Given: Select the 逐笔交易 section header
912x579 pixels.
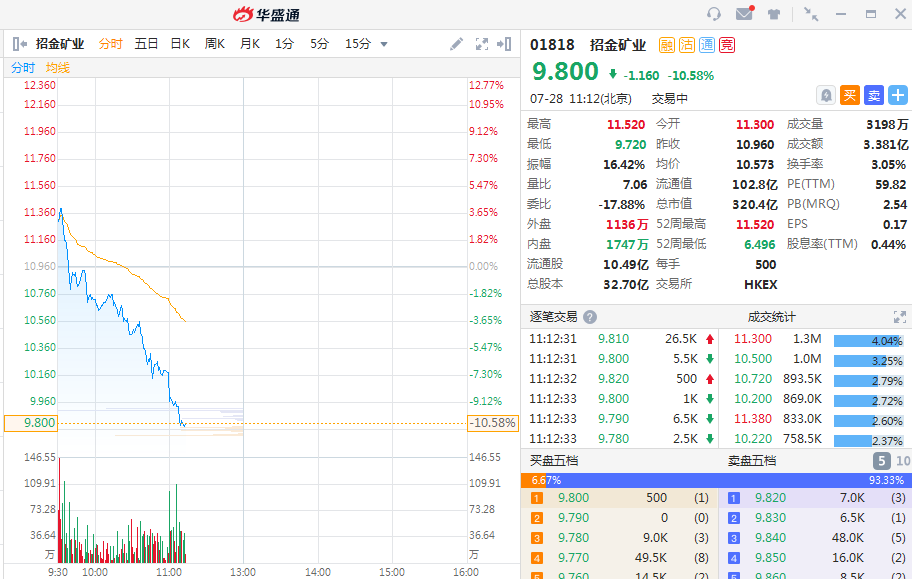Looking at the screenshot, I should click(x=553, y=317).
